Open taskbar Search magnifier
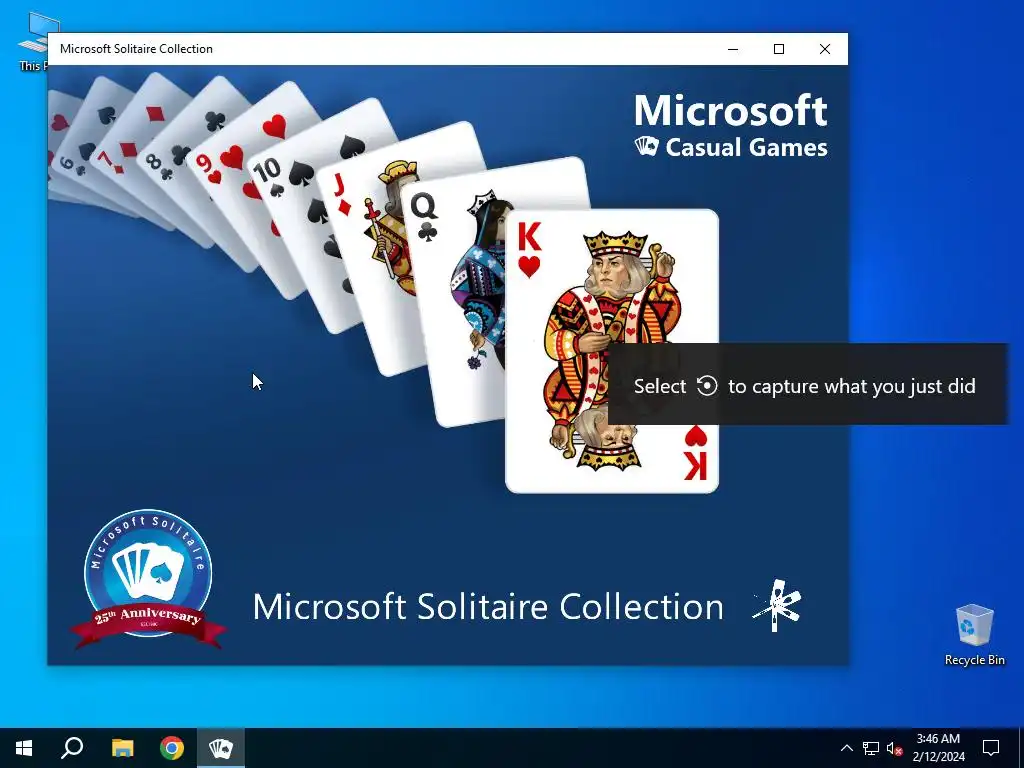 coord(72,748)
